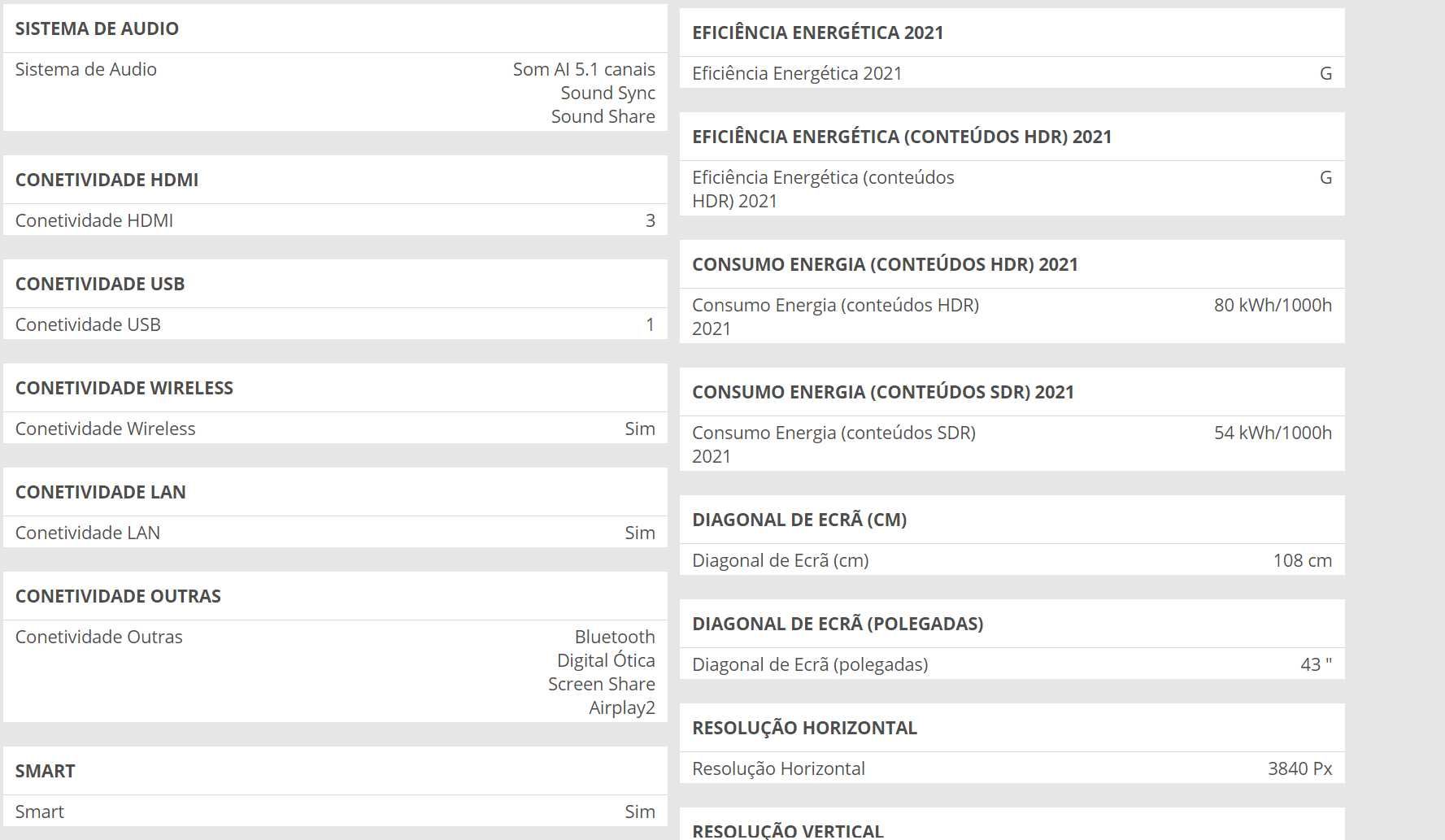Screen dimensions: 1445x840
Task: Click the Conetividade LAN section header
Action: tap(100, 492)
